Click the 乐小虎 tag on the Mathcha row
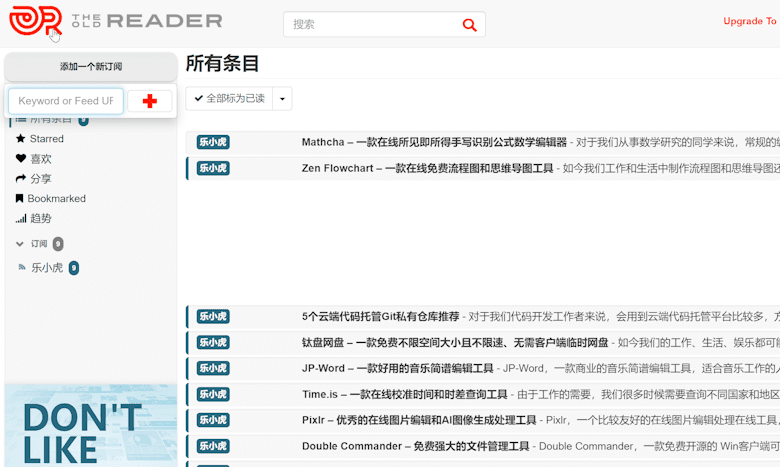780x467 pixels. (x=213, y=142)
